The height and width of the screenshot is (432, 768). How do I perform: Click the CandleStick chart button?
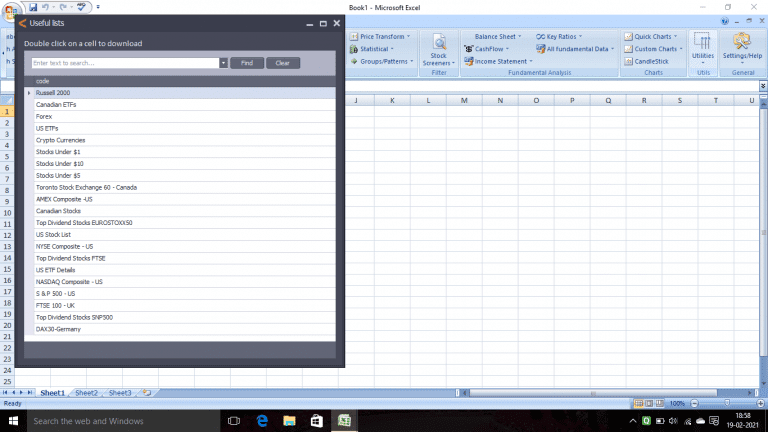pos(647,61)
